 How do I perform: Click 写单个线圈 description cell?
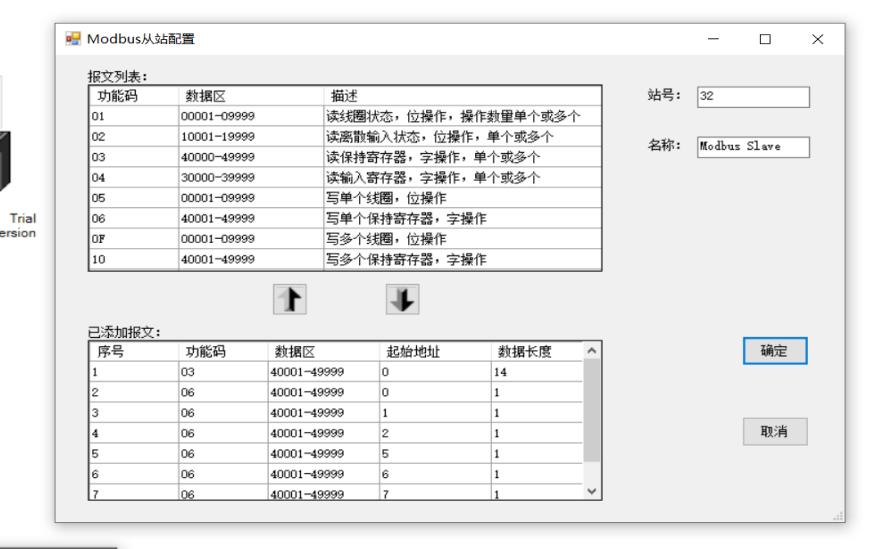(x=462, y=198)
